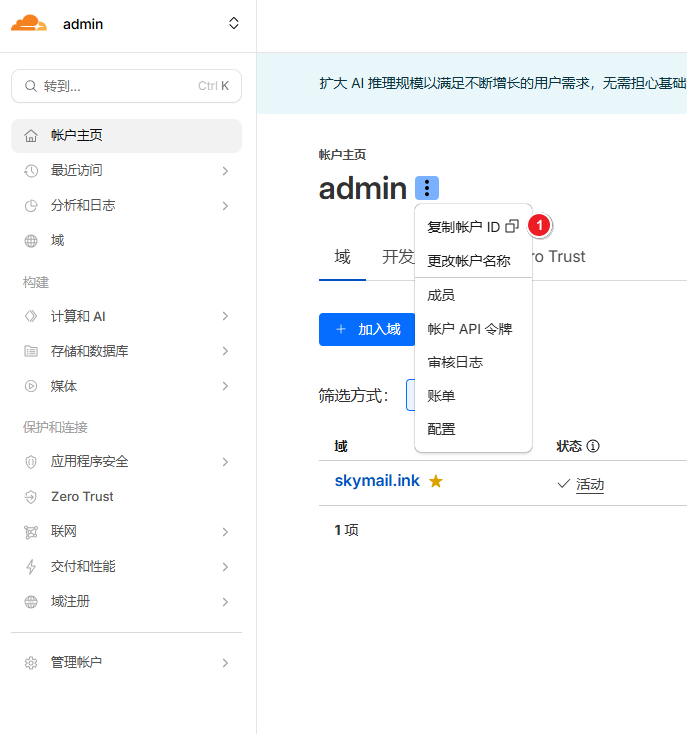The height and width of the screenshot is (734, 687).
Task: Expand the 计算和 AI section chevron
Action: 225,316
